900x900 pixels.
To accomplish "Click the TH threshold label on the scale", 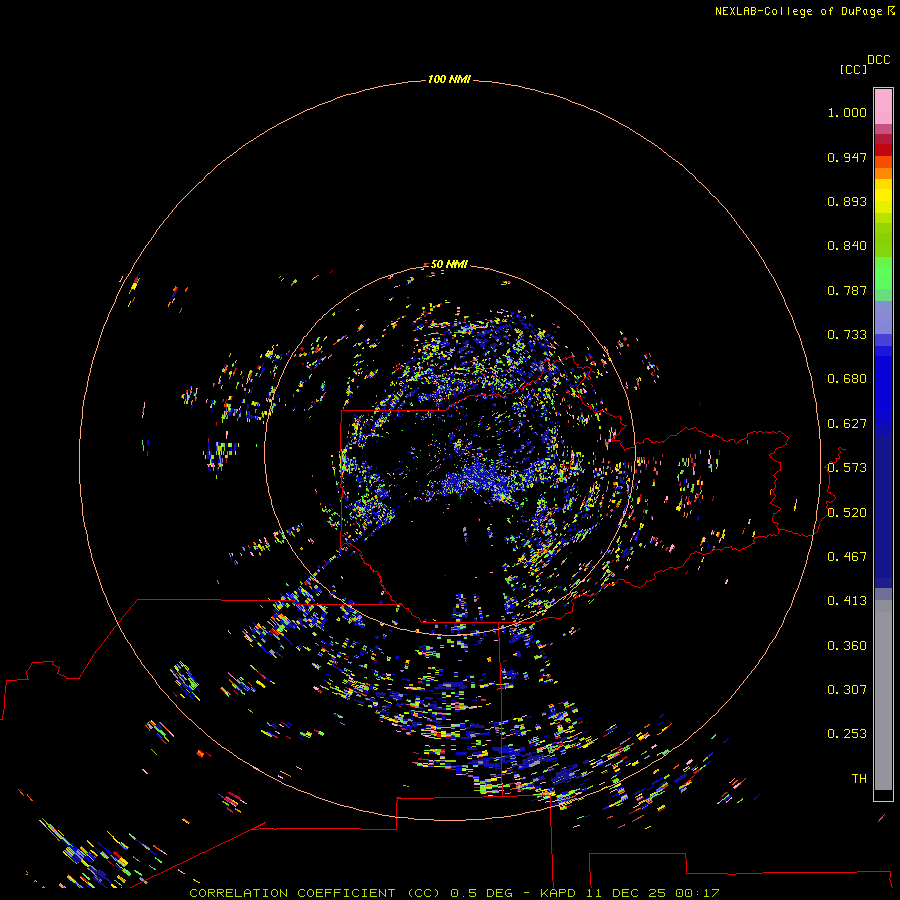I will pos(858,778).
